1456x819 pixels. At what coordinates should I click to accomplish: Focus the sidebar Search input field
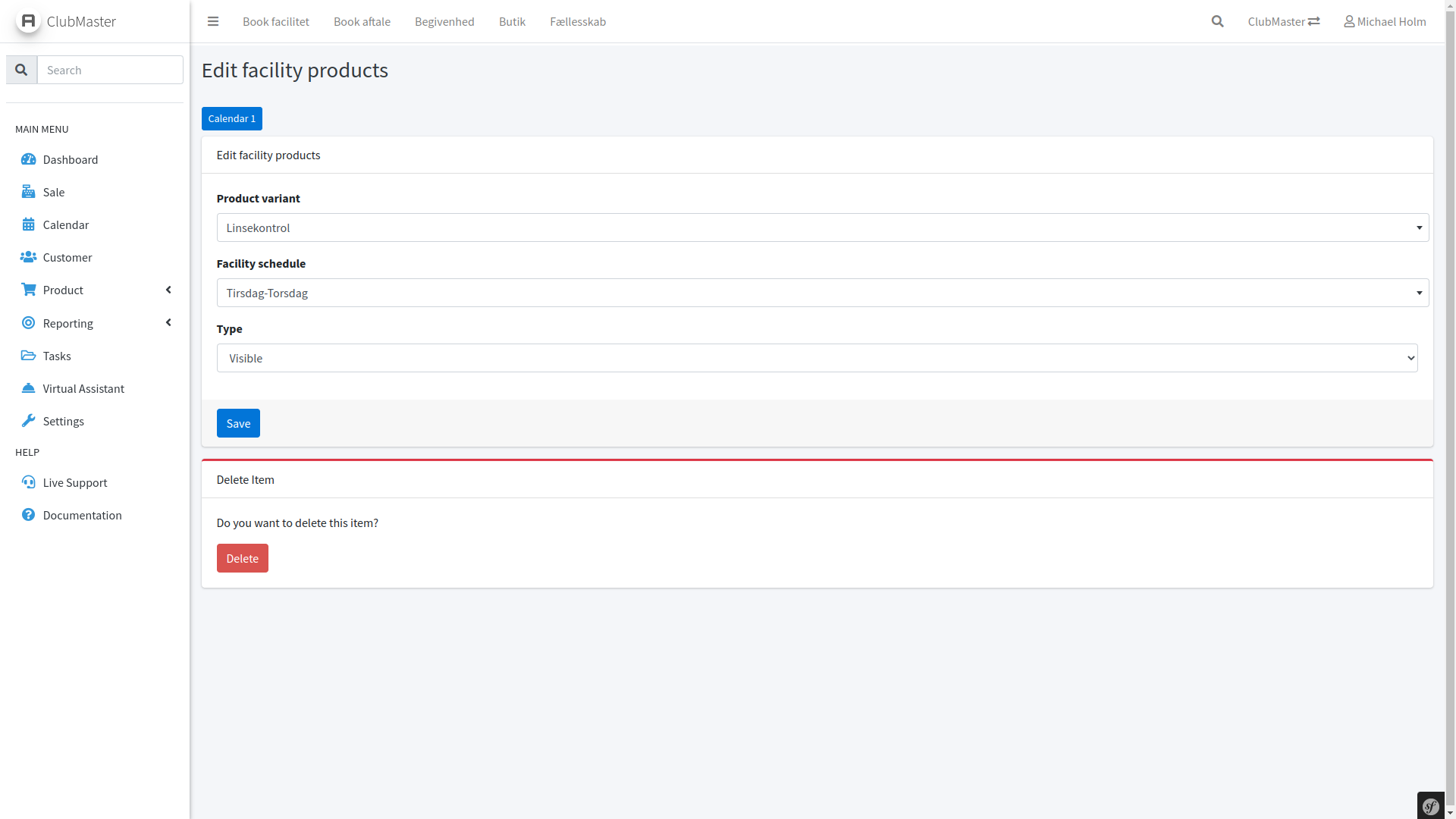[x=110, y=70]
